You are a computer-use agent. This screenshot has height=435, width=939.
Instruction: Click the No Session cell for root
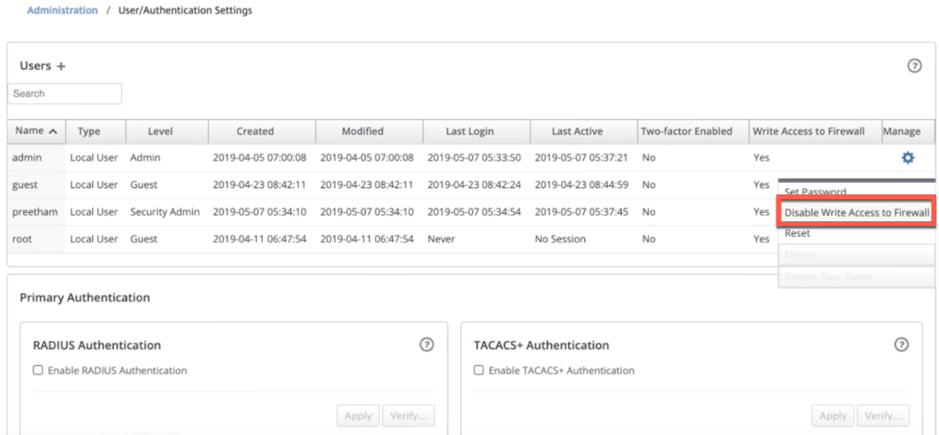(x=561, y=239)
